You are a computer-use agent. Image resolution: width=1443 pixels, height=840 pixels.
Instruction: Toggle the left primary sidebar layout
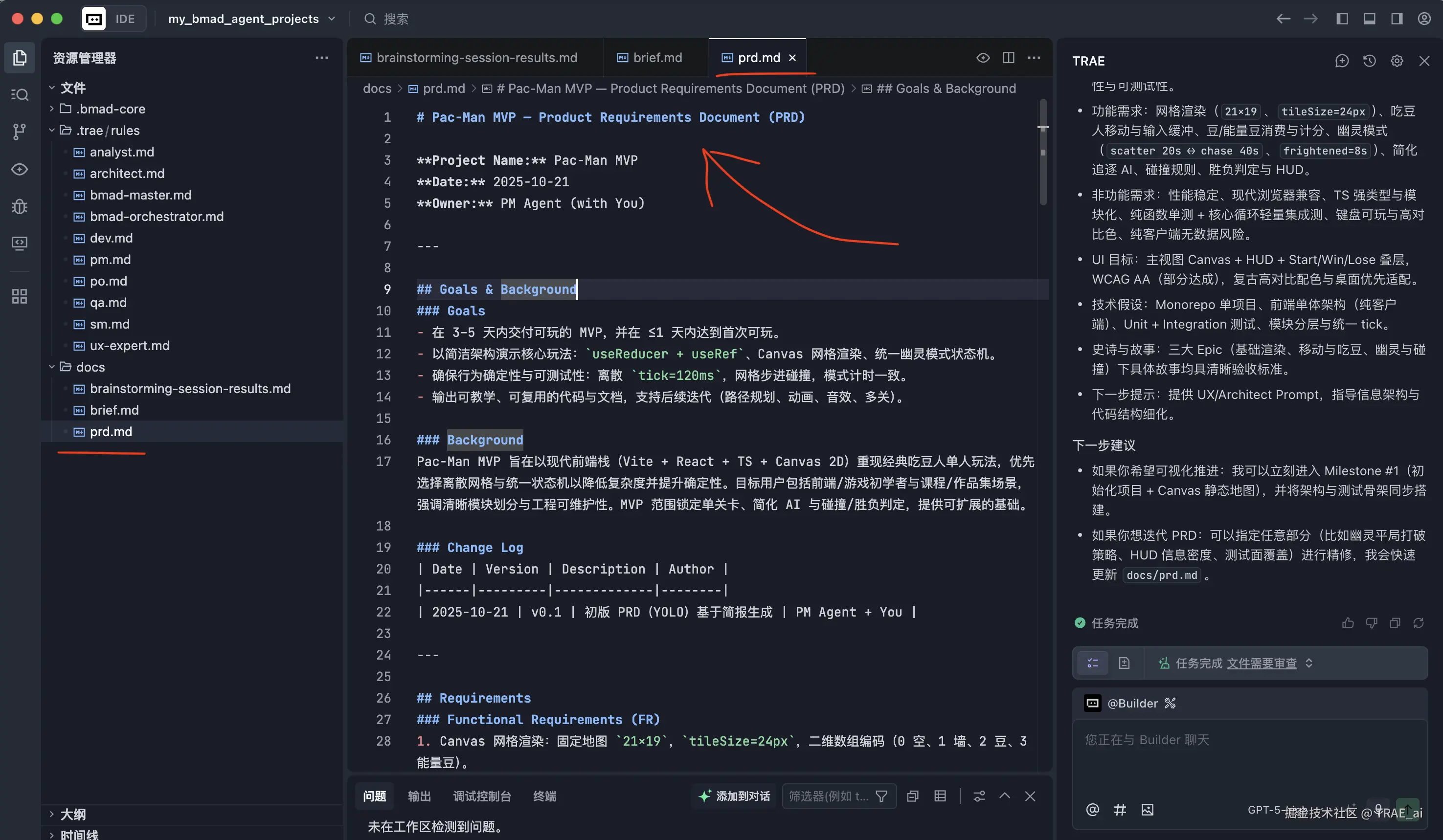point(1342,19)
